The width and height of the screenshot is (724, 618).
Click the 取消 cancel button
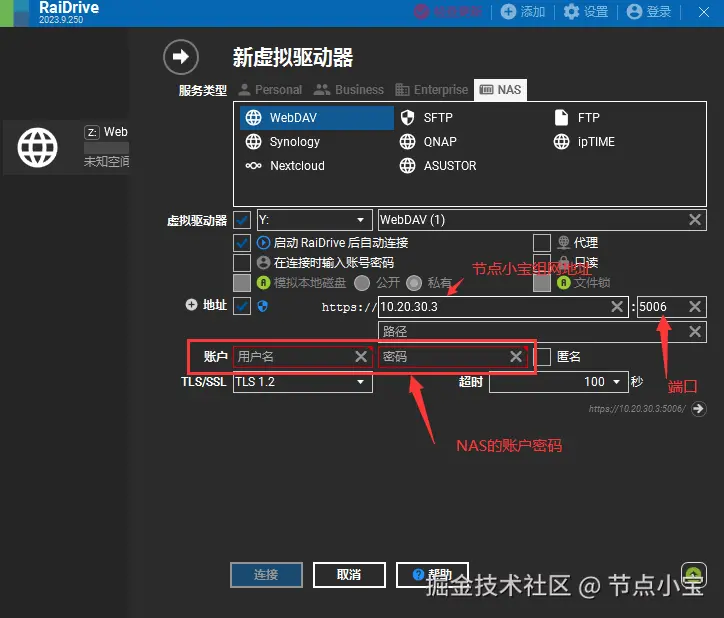tap(349, 575)
